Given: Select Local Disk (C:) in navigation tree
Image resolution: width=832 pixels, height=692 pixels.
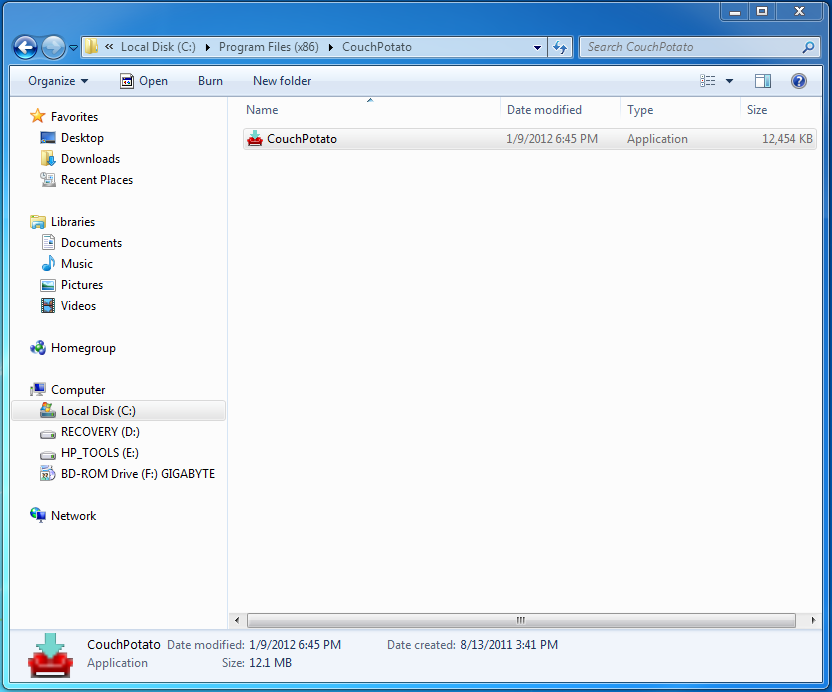Looking at the screenshot, I should (x=118, y=411).
